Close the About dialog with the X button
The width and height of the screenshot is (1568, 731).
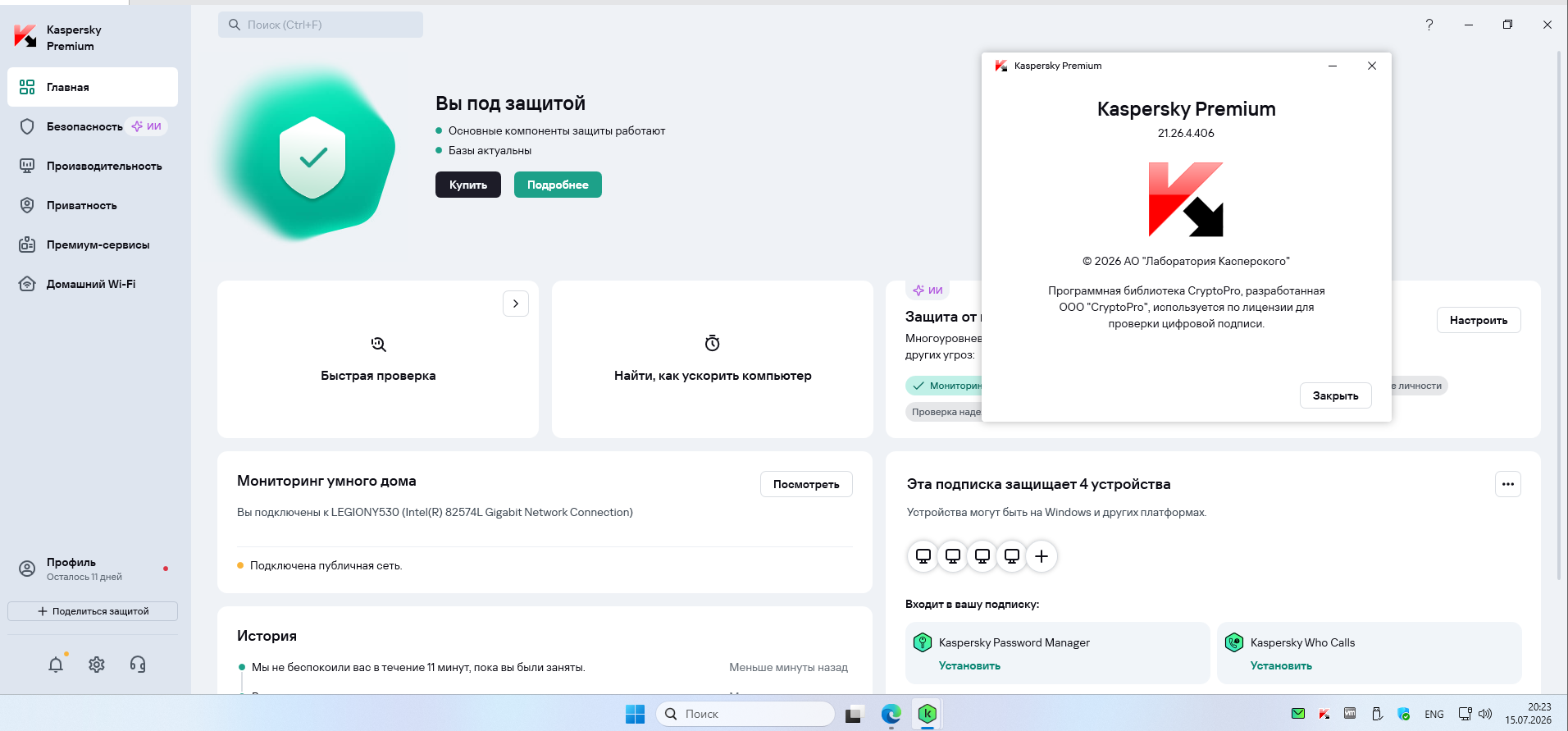click(x=1372, y=66)
